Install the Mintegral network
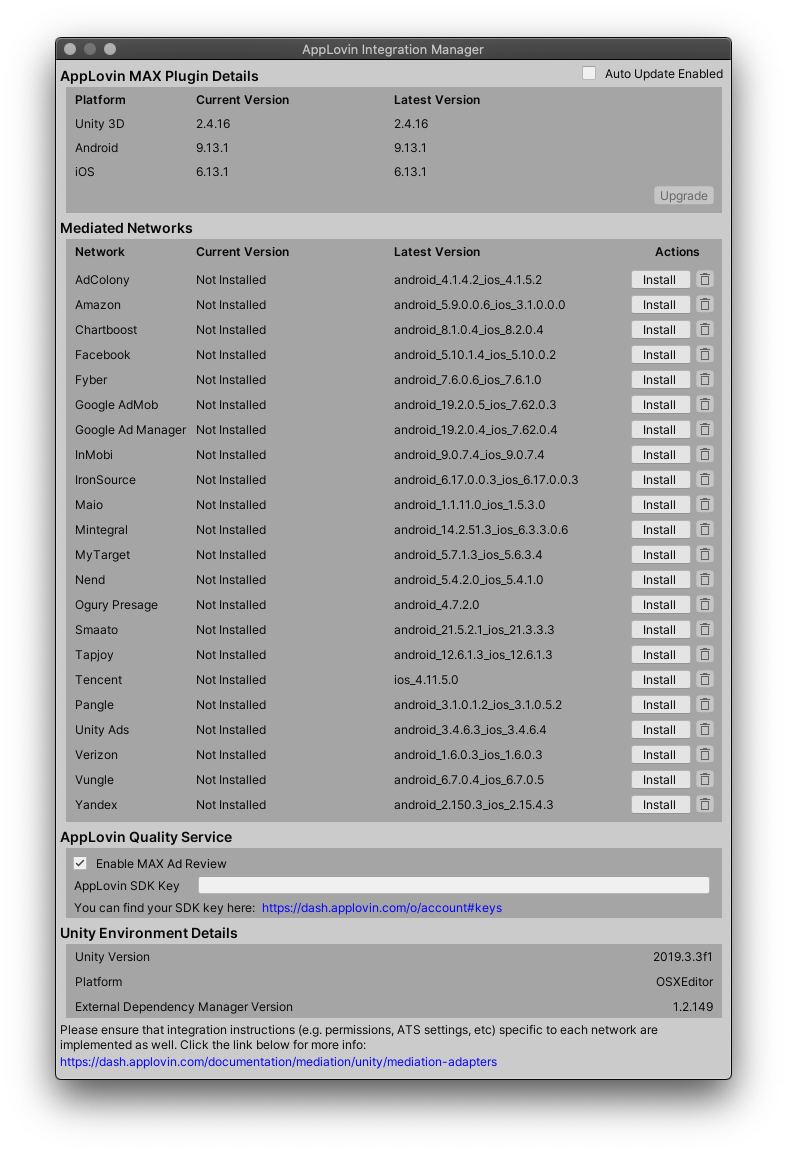 pyautogui.click(x=660, y=529)
